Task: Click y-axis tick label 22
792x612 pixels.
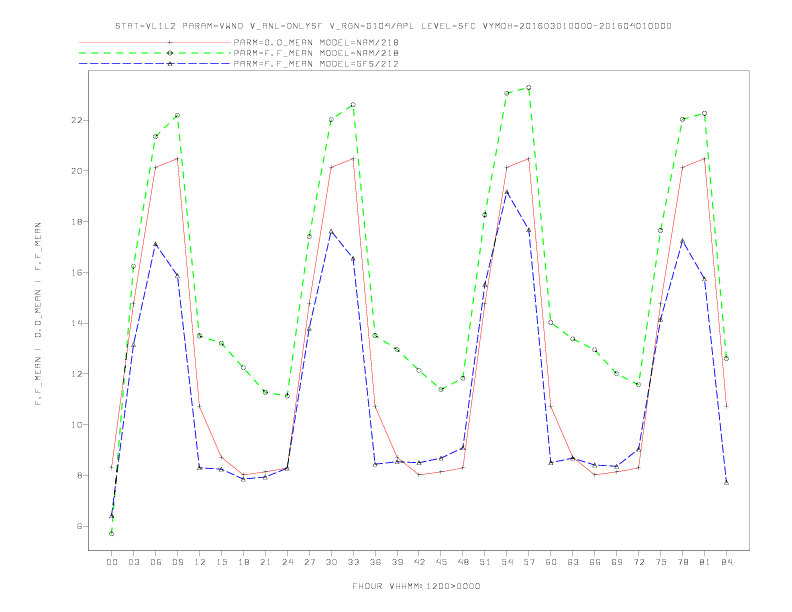Action: 77,120
